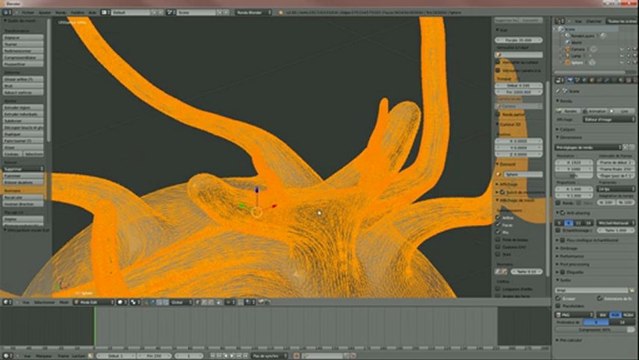Click the jump to end playback button
Screen dimensions: 639x360
[x=246, y=356]
